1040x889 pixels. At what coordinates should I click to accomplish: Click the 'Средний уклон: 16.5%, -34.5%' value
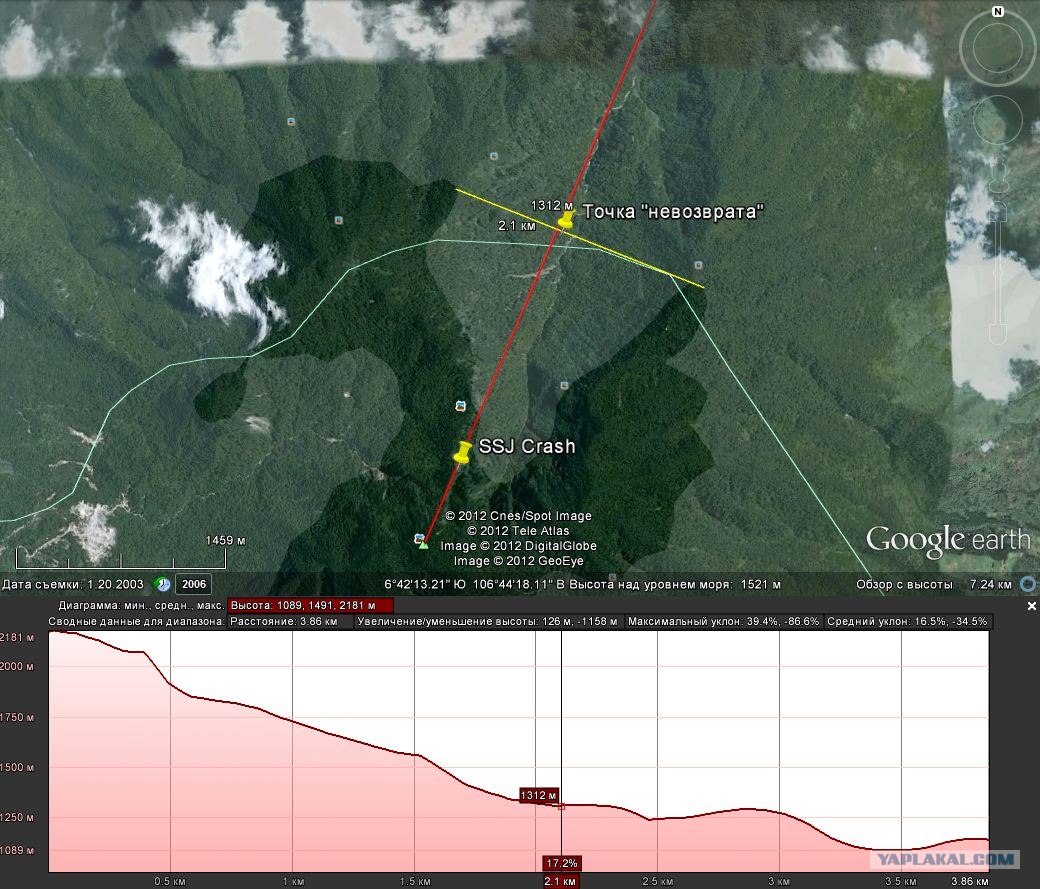[907, 622]
